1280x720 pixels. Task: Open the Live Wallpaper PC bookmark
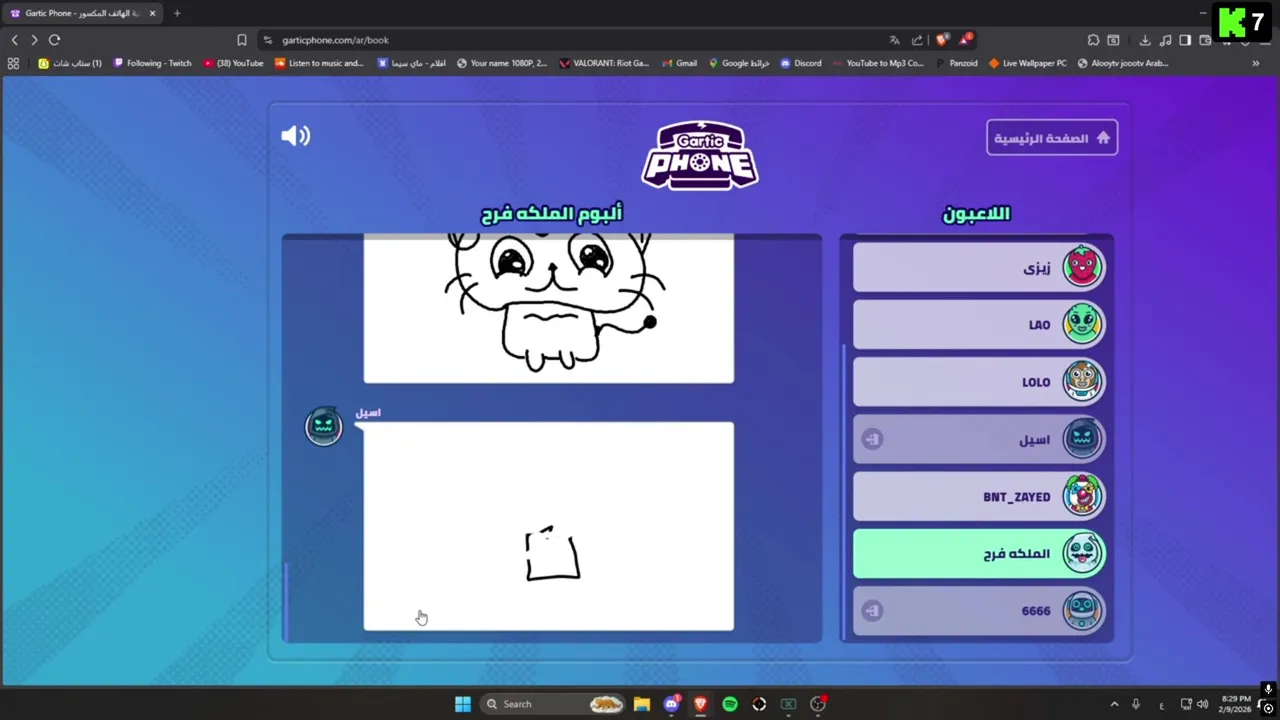click(x=1027, y=63)
